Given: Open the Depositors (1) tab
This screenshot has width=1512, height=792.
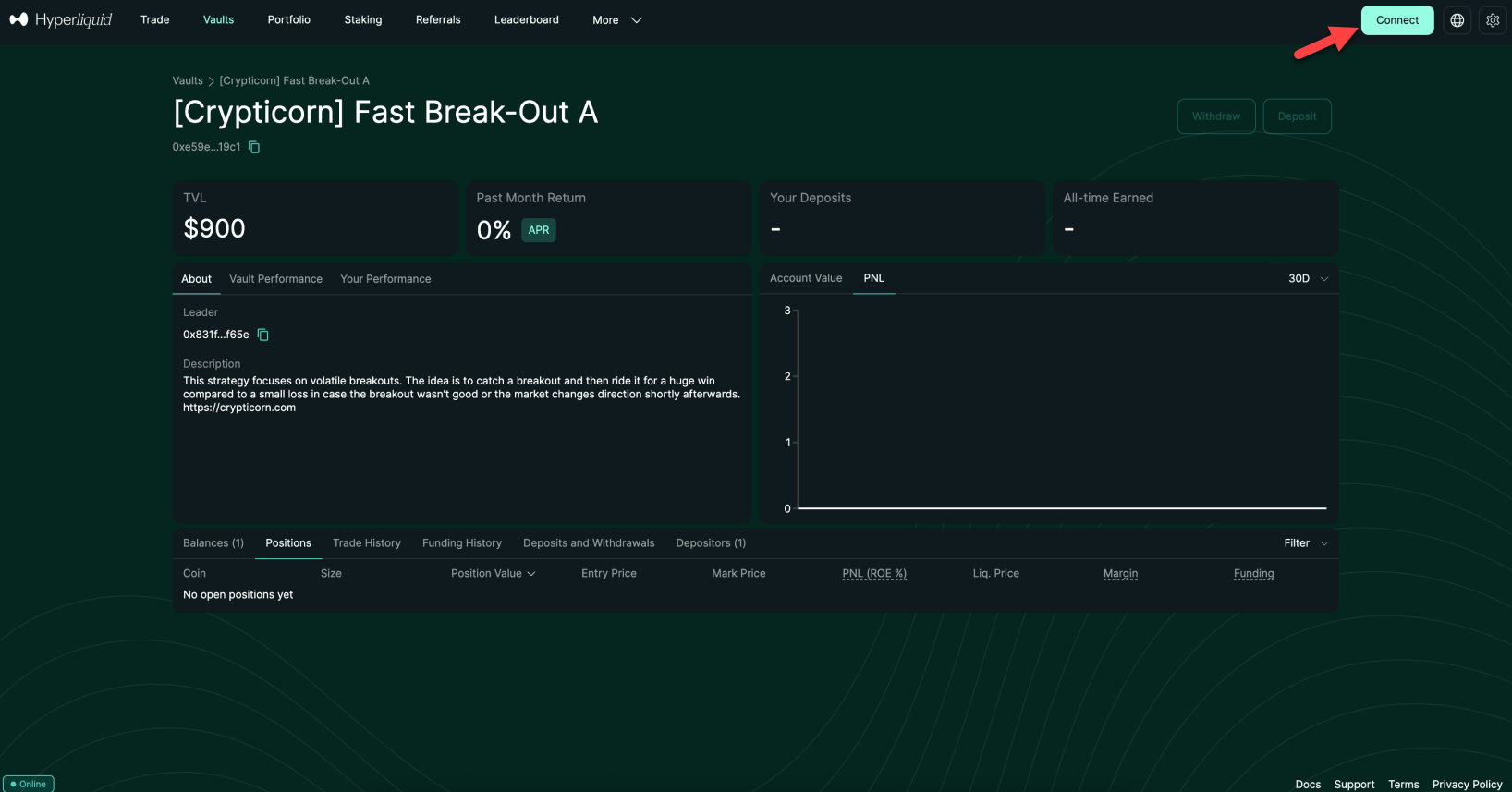Looking at the screenshot, I should [711, 543].
